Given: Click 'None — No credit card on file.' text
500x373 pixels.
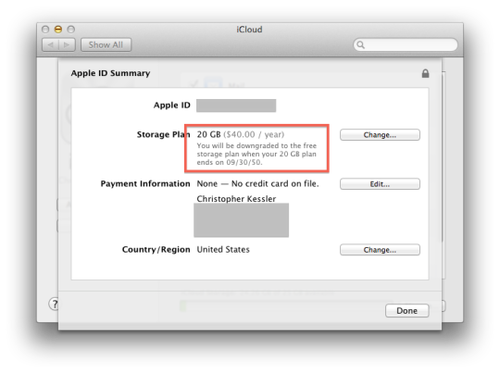Looking at the screenshot, I should tap(258, 184).
